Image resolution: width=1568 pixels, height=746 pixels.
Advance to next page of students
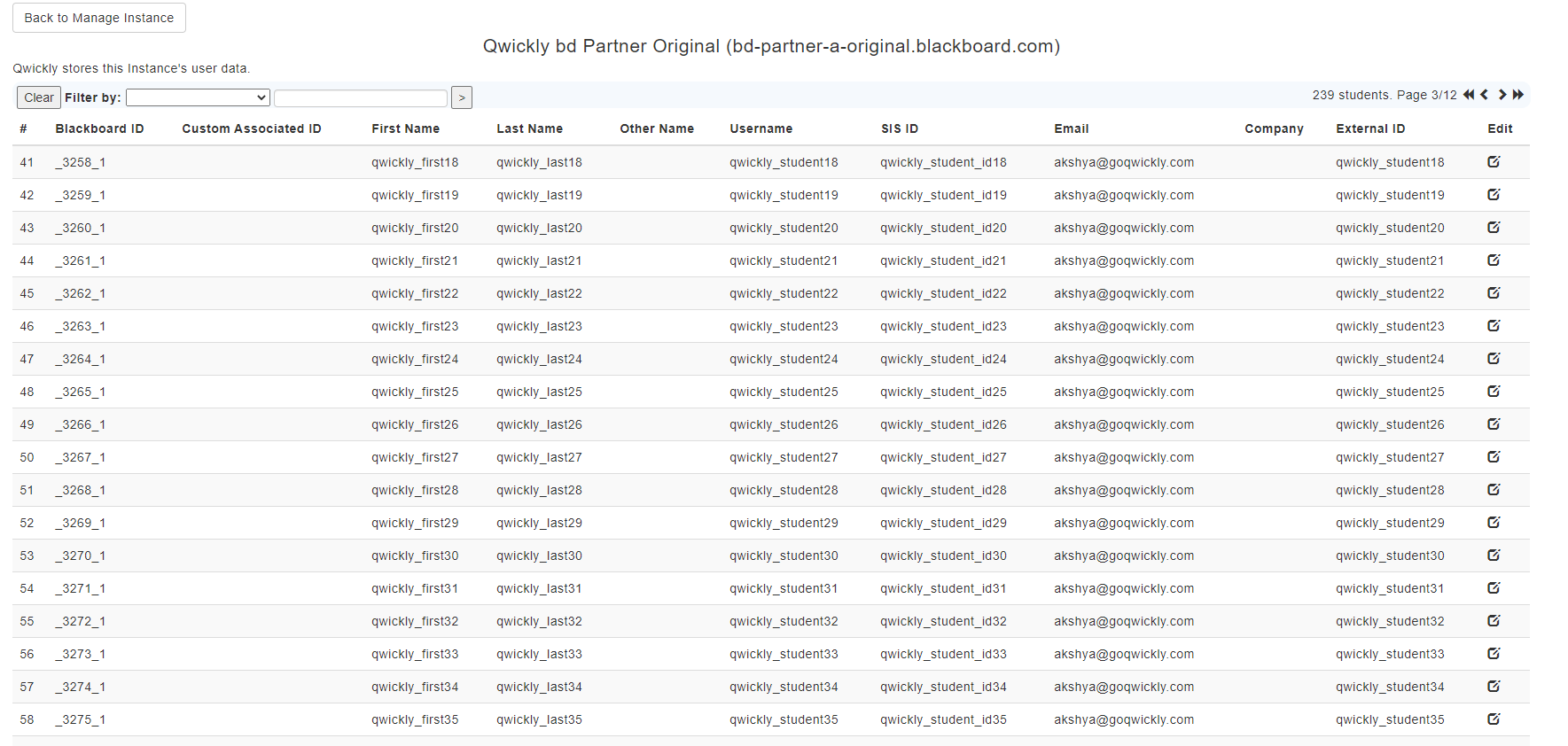(1502, 95)
